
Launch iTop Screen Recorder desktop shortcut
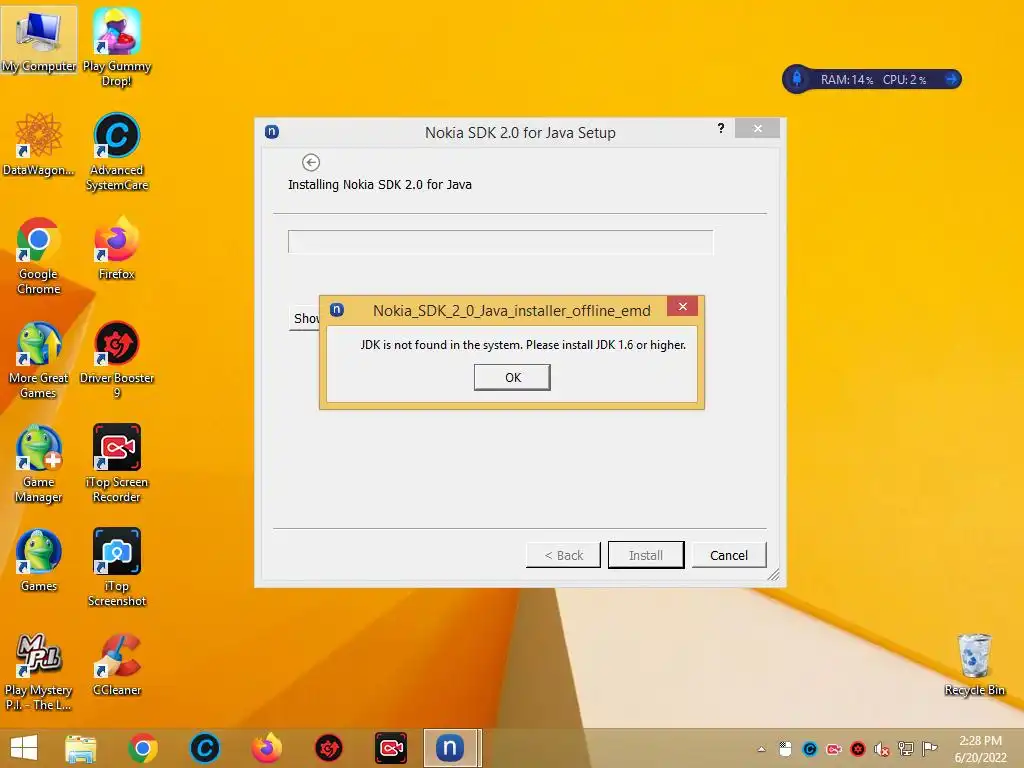pyautogui.click(x=117, y=464)
